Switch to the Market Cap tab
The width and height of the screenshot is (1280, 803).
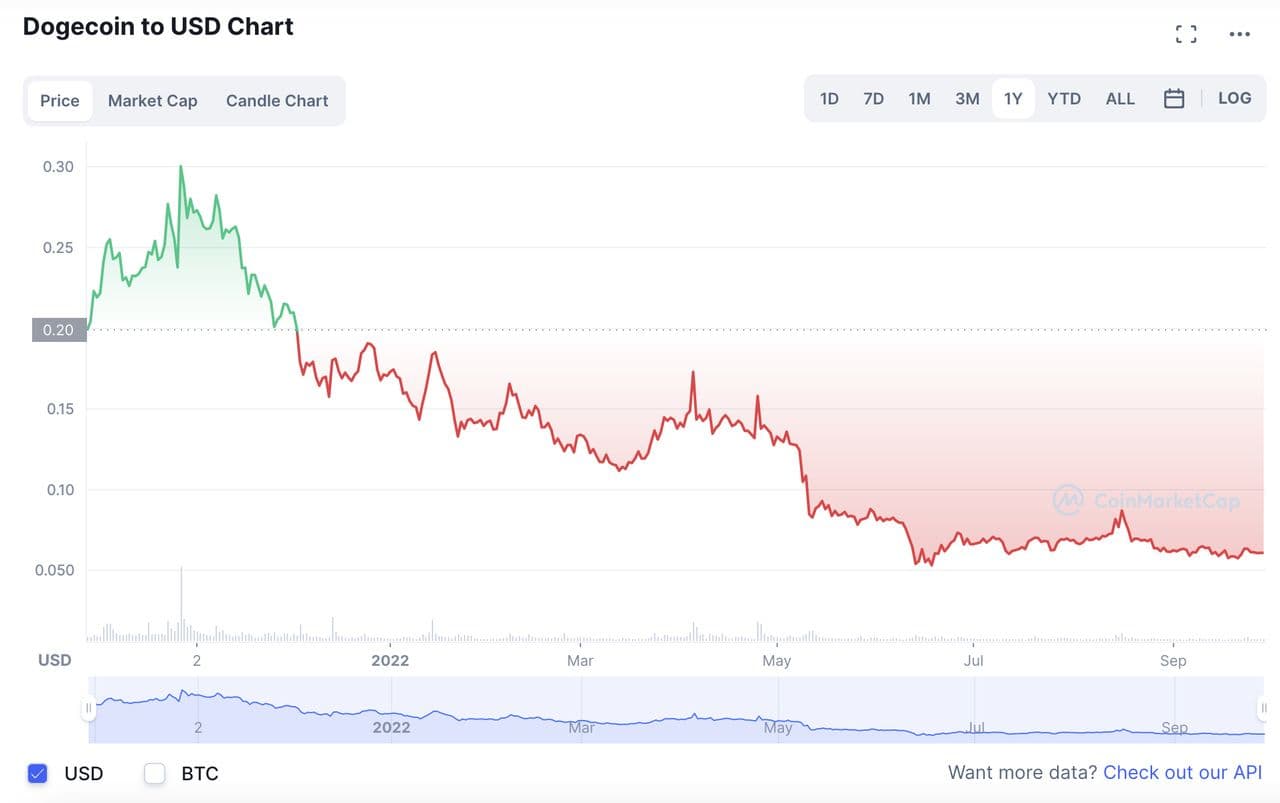coord(152,101)
